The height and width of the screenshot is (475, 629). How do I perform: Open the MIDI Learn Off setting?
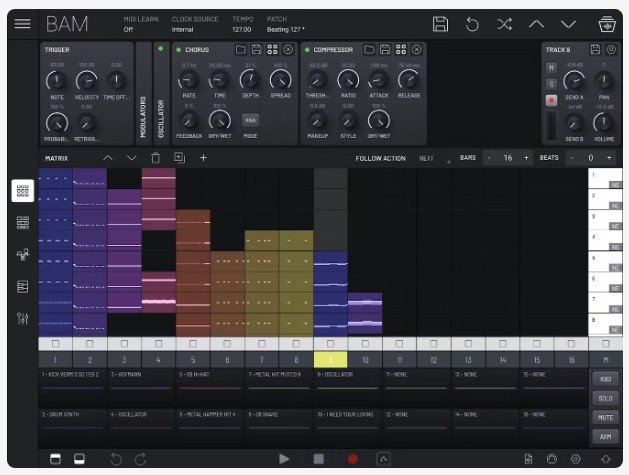141,24
